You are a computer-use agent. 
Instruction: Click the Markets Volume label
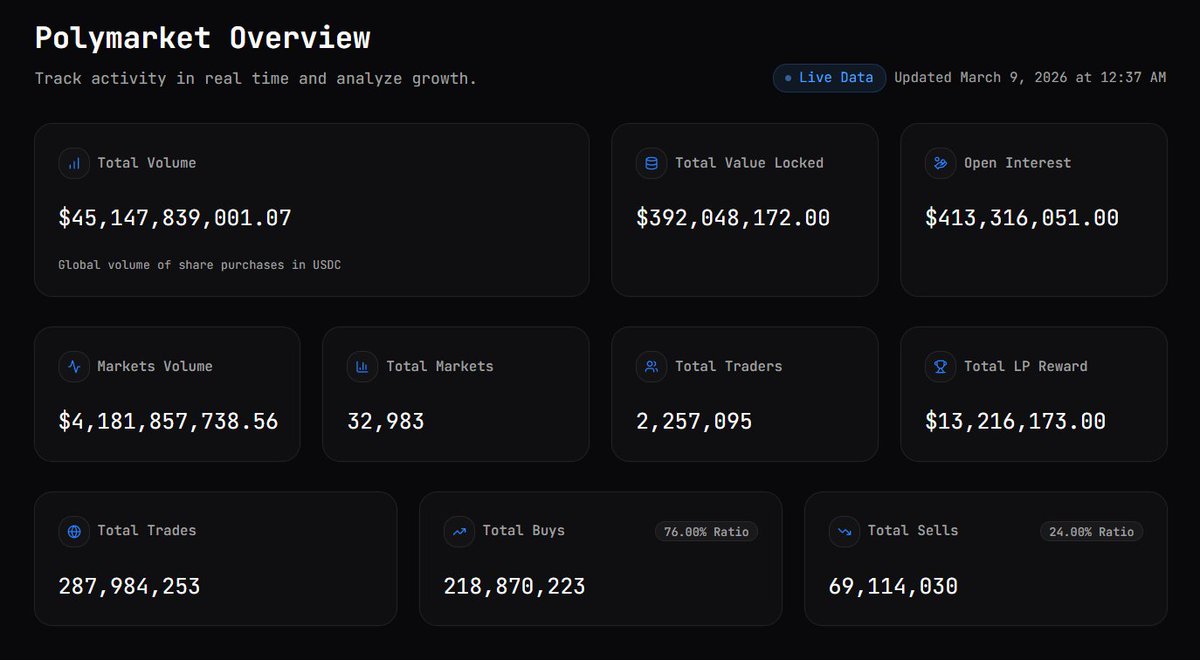click(x=155, y=366)
